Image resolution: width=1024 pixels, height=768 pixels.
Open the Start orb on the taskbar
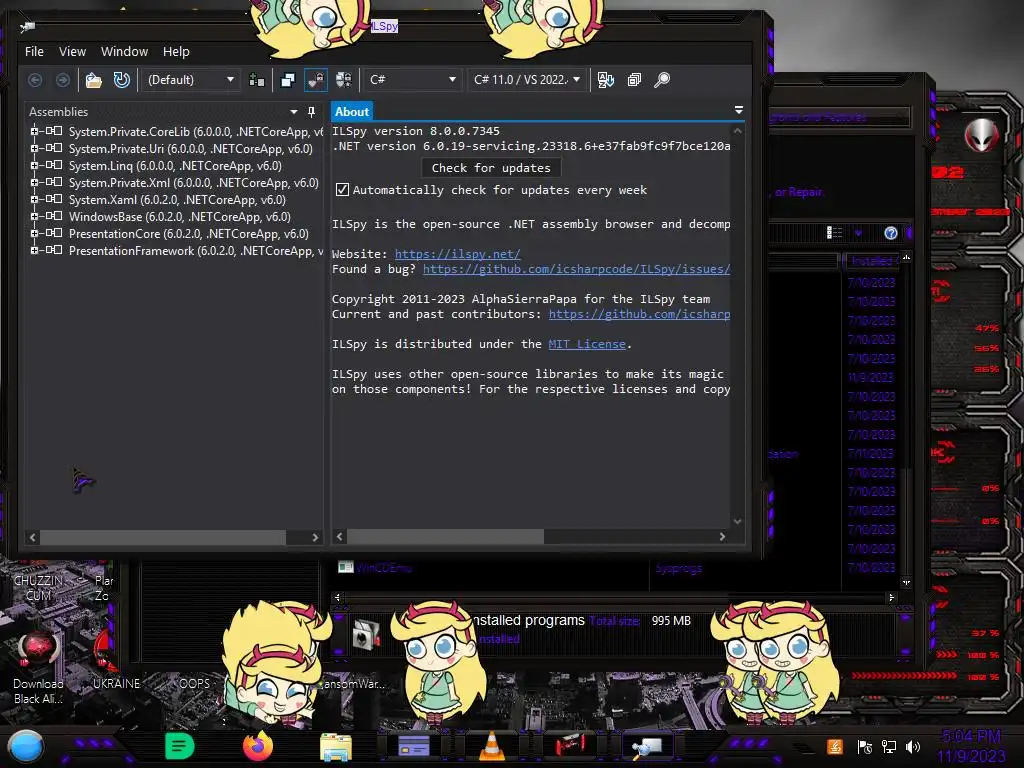click(26, 747)
